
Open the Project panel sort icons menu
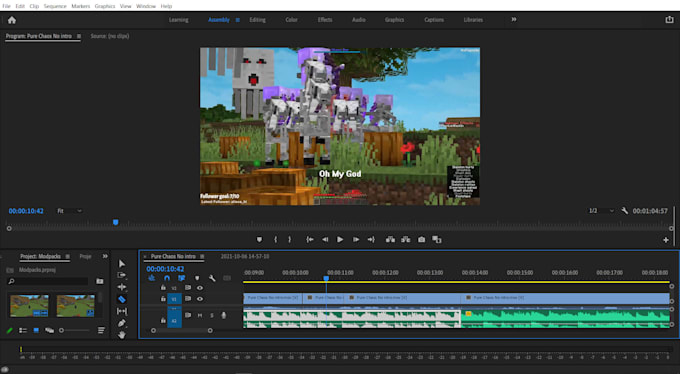pyautogui.click(x=101, y=331)
